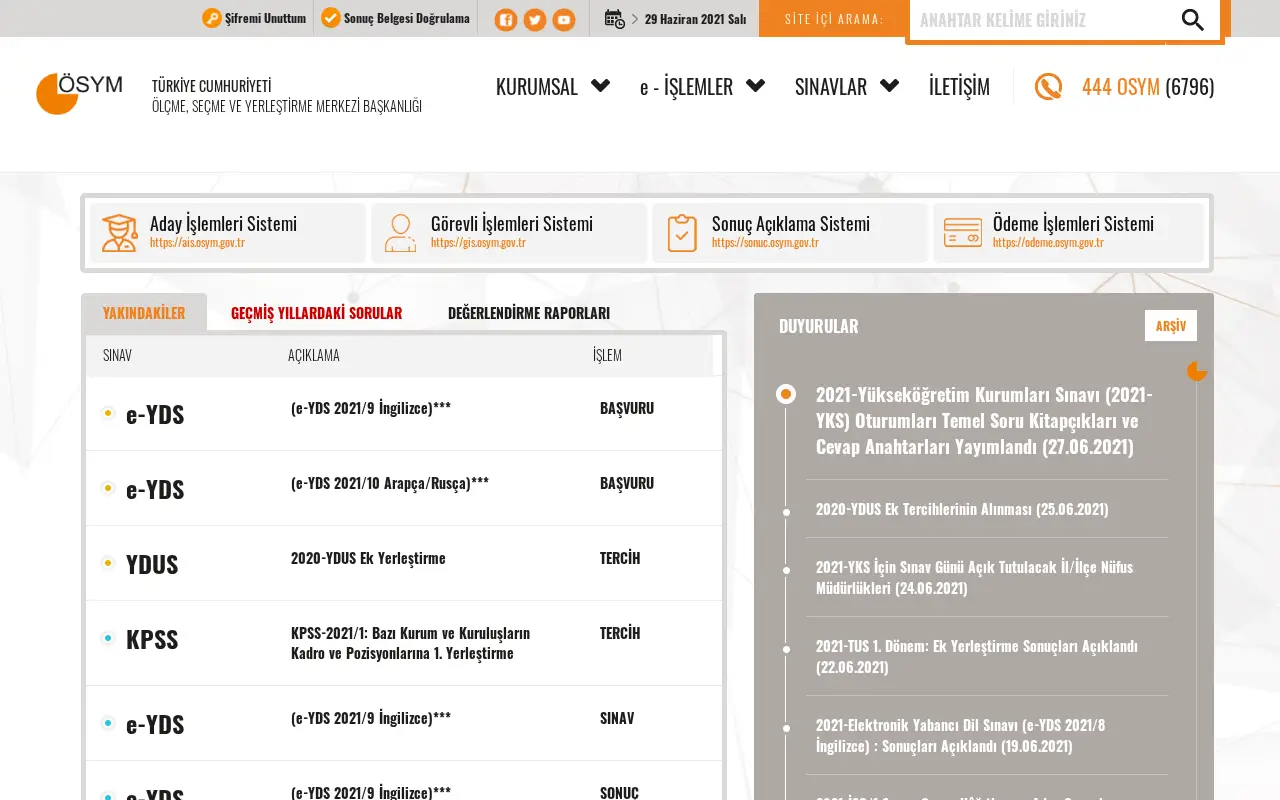1280x800 pixels.
Task: Open the odeme.osym.gov.tr link
Action: coord(1048,243)
